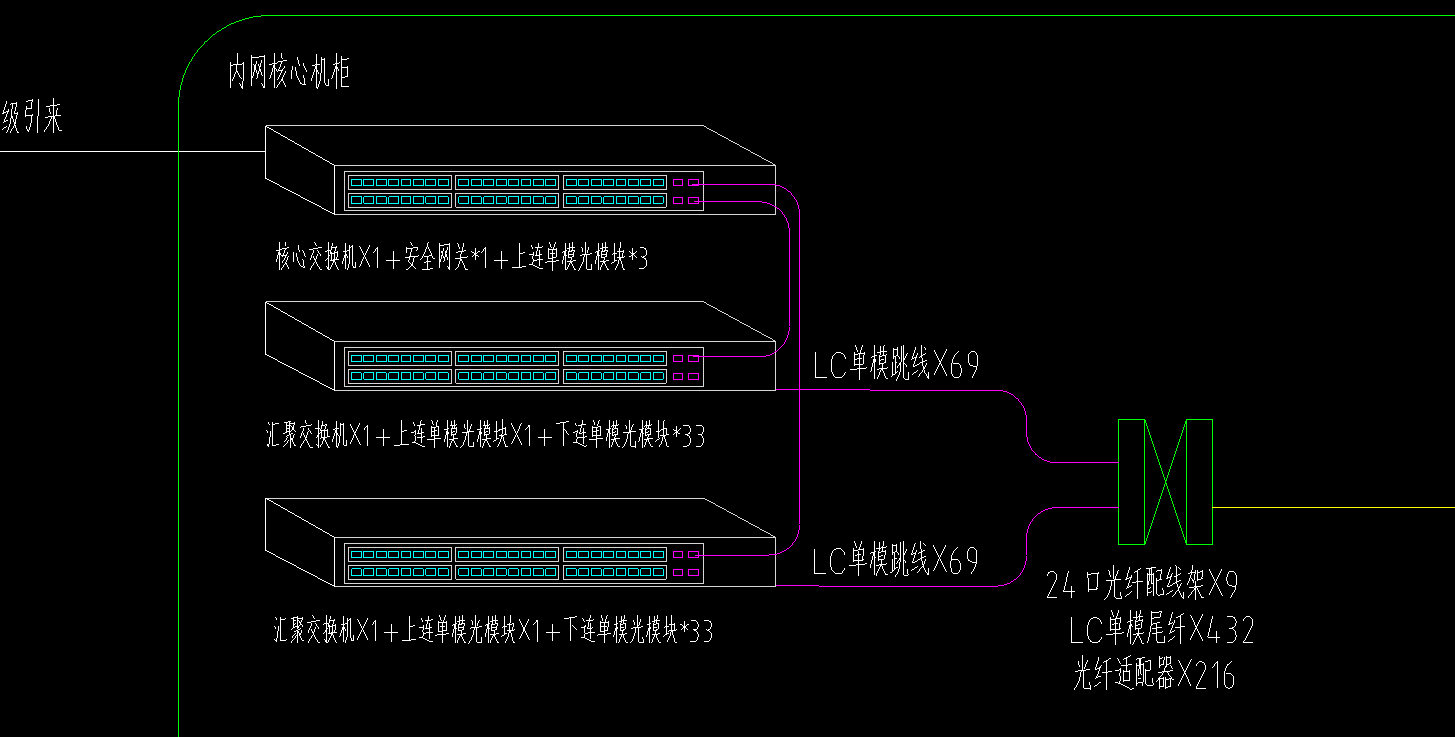
Task: Click the 级引来 label beside the incoming line
Action: 31,119
